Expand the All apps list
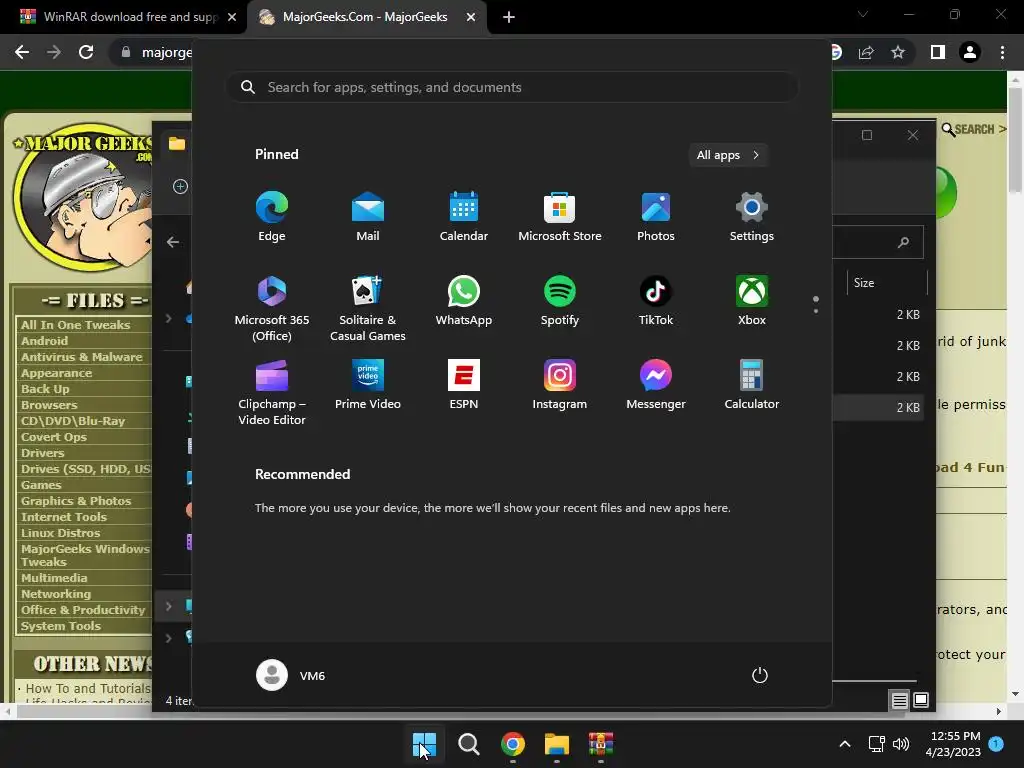1024x768 pixels. [x=728, y=155]
